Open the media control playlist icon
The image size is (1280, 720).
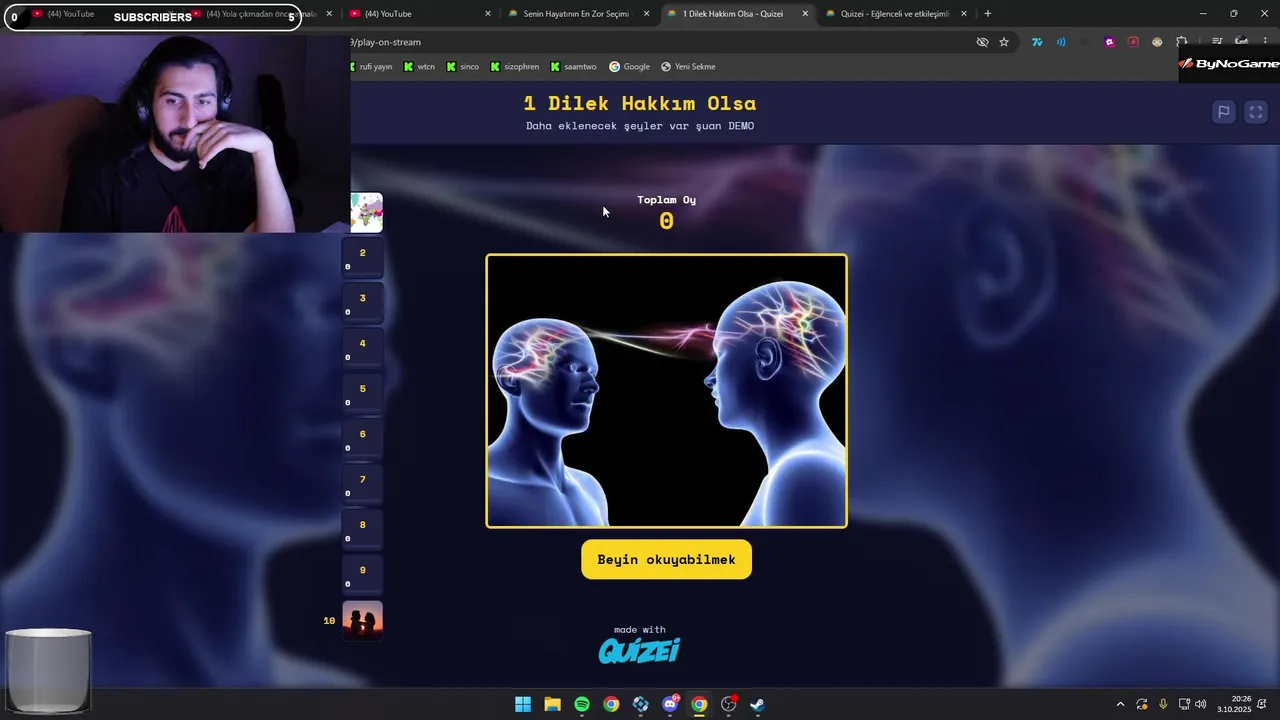(x=1217, y=42)
